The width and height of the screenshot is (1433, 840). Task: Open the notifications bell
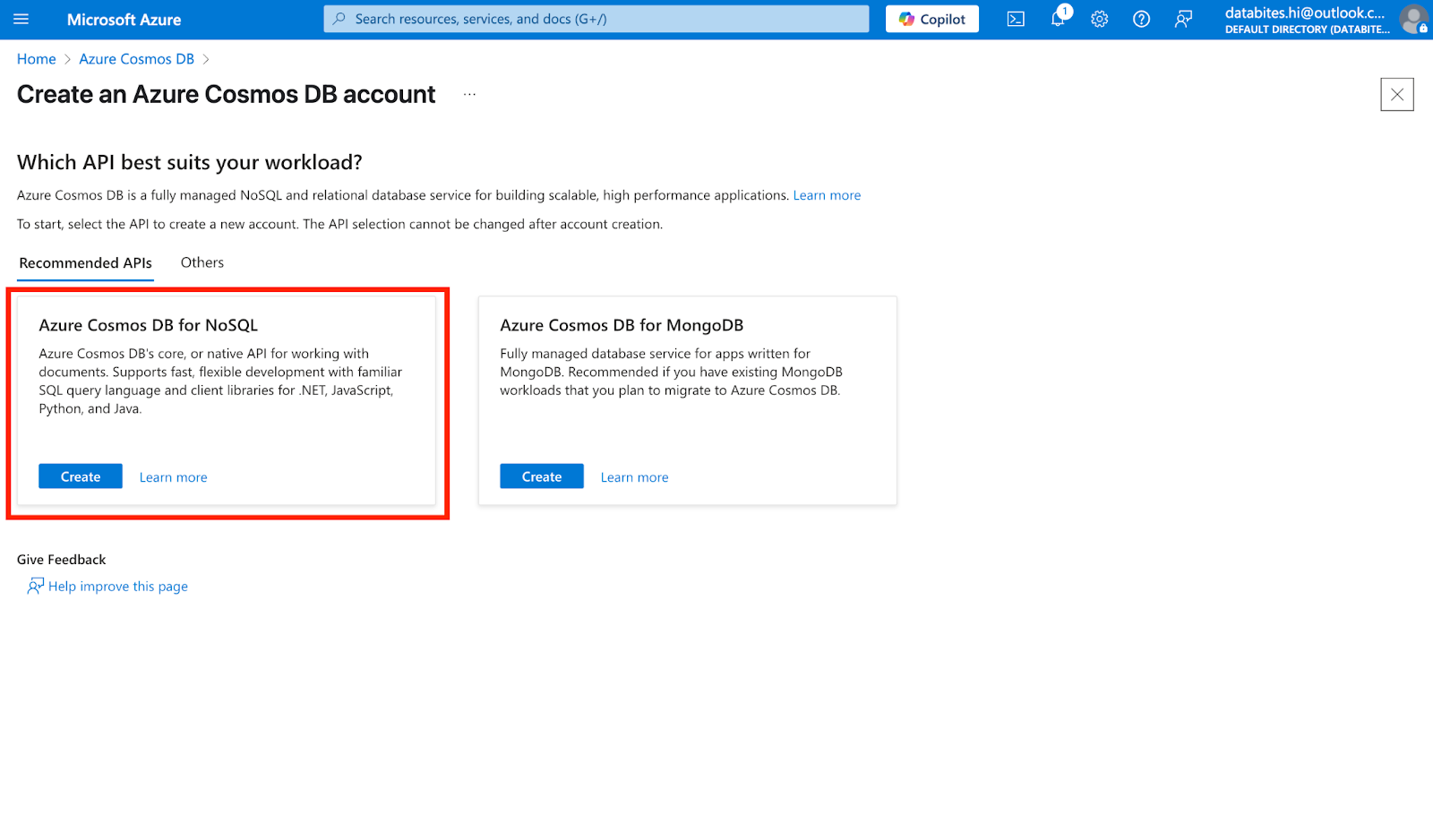click(x=1059, y=19)
